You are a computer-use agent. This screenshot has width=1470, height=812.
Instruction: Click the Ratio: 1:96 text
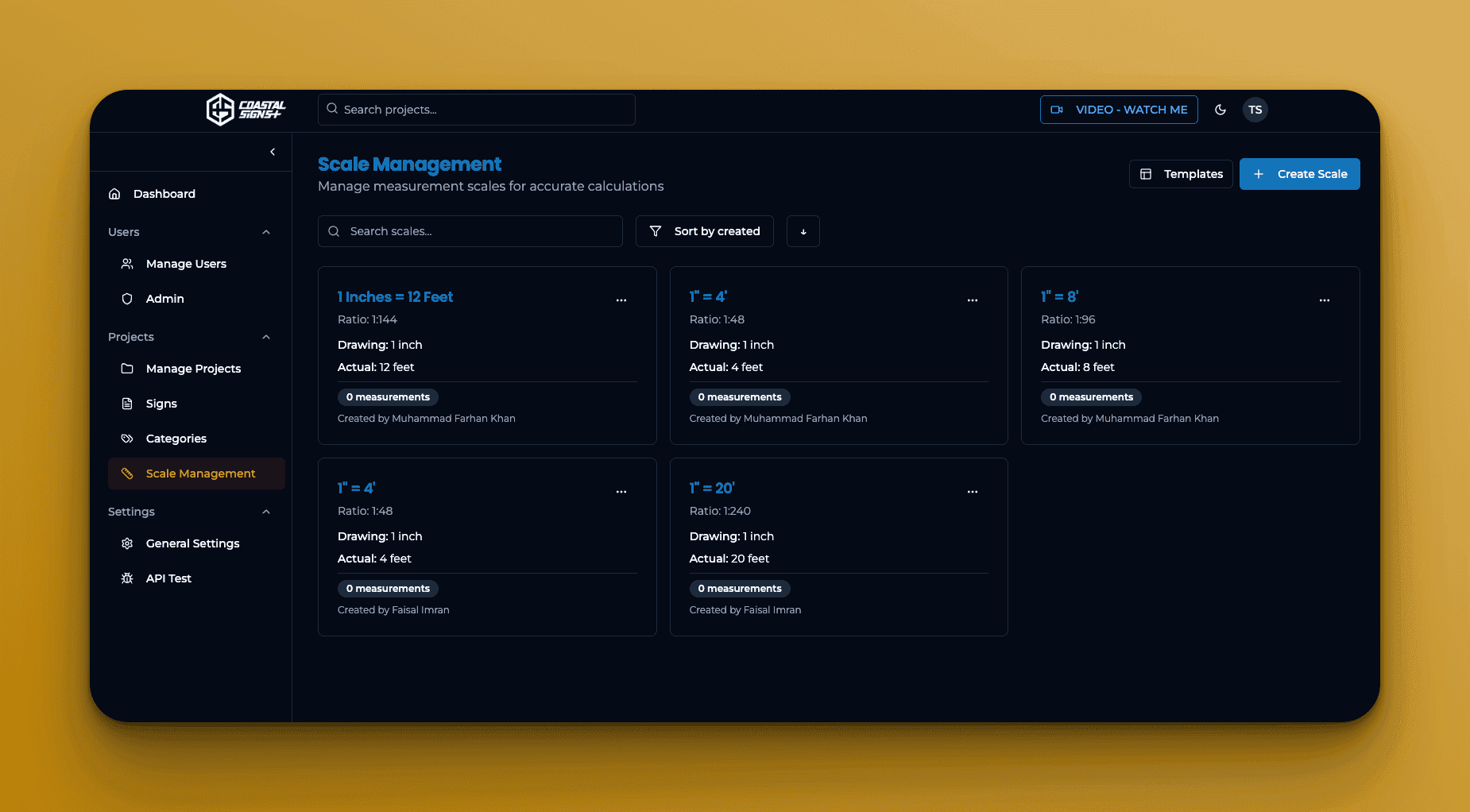click(x=1068, y=319)
